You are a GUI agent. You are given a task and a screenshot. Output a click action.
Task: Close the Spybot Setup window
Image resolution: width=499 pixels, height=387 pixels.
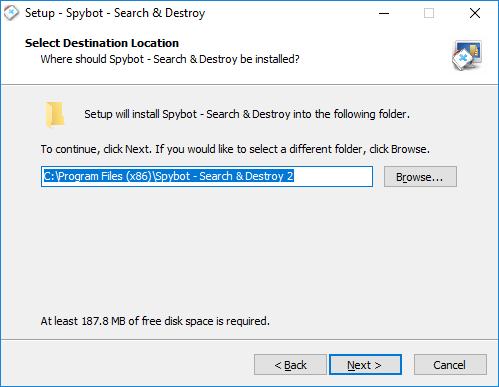475,13
